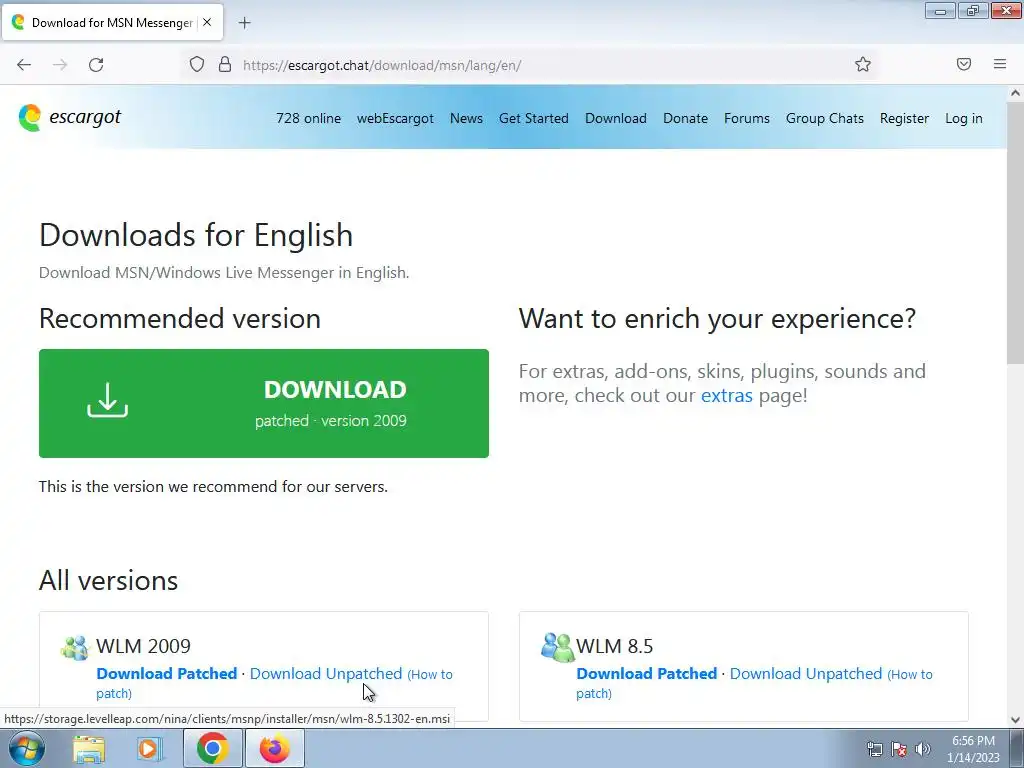
Task: Open webEscargot from the navigation bar
Action: [x=395, y=118]
